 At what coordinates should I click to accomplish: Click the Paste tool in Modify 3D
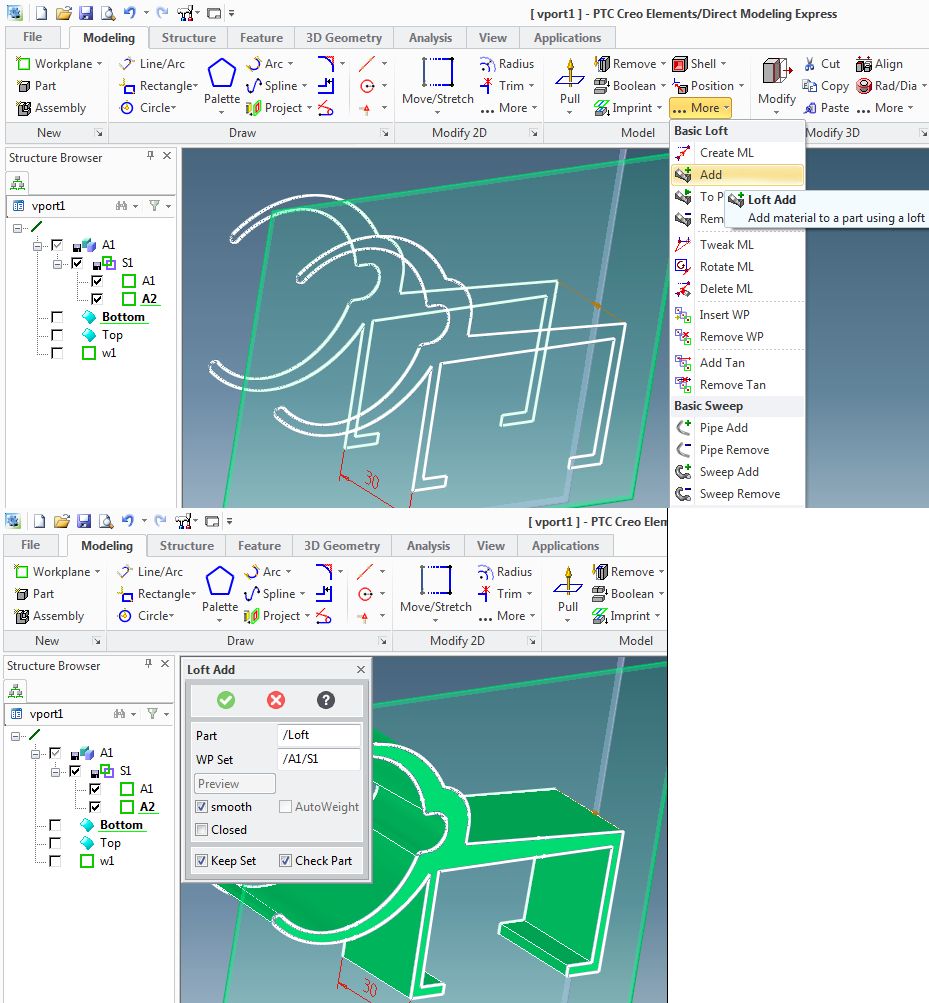click(827, 107)
